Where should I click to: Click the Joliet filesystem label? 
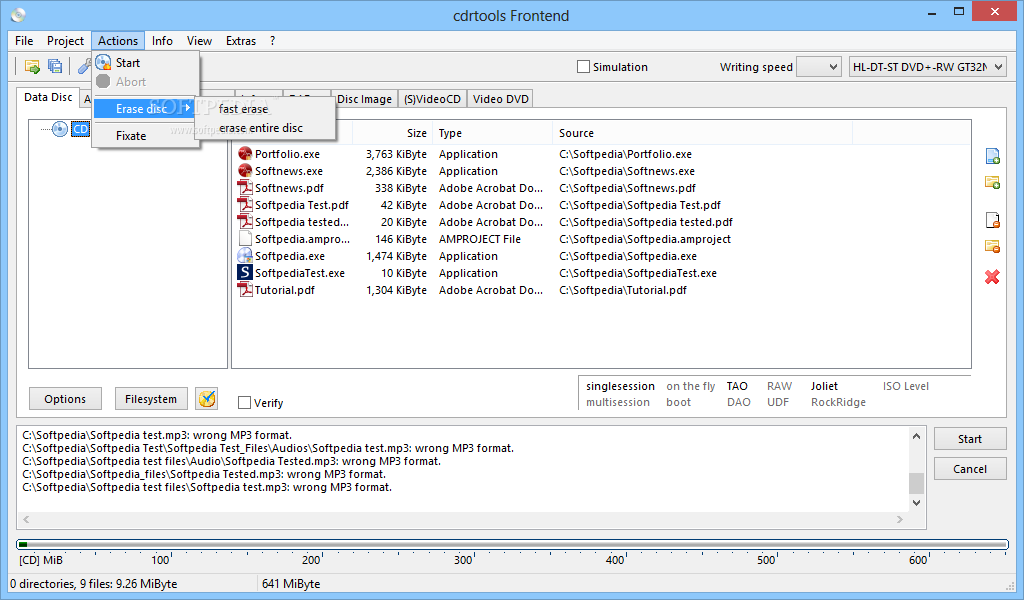[824, 386]
